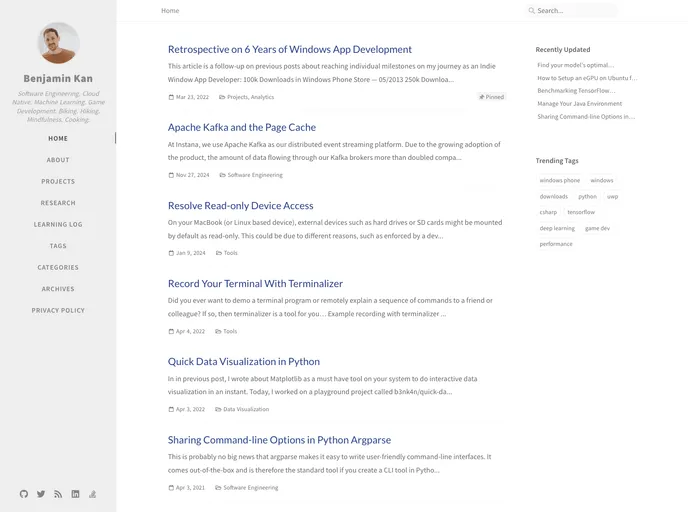The width and height of the screenshot is (688, 512).
Task: Open 'Manage Your Java Environment' recent post
Action: 579,103
